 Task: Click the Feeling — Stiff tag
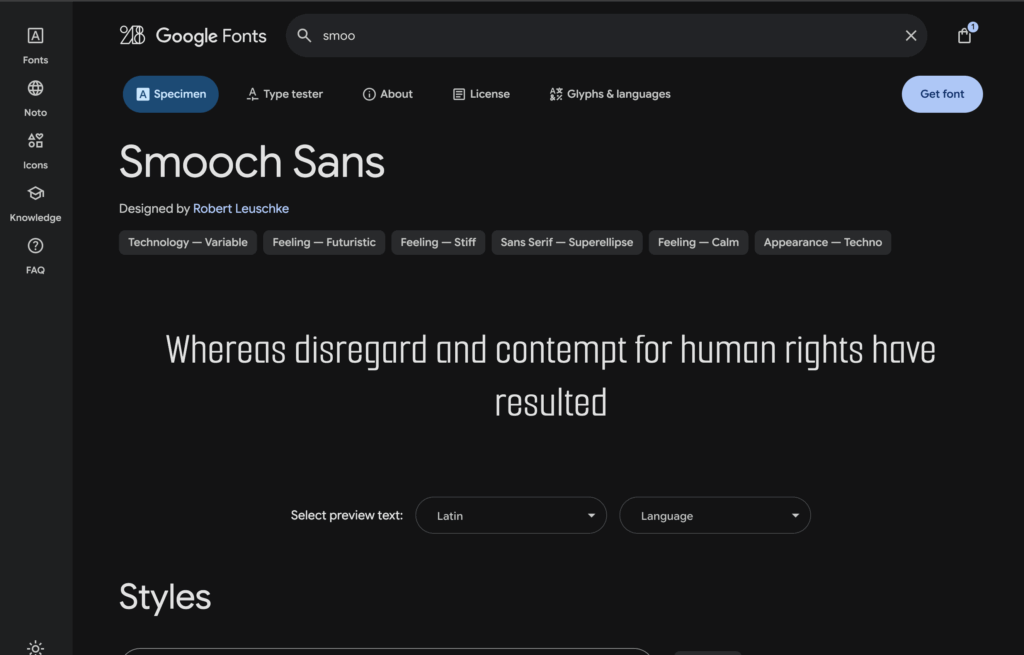(438, 242)
